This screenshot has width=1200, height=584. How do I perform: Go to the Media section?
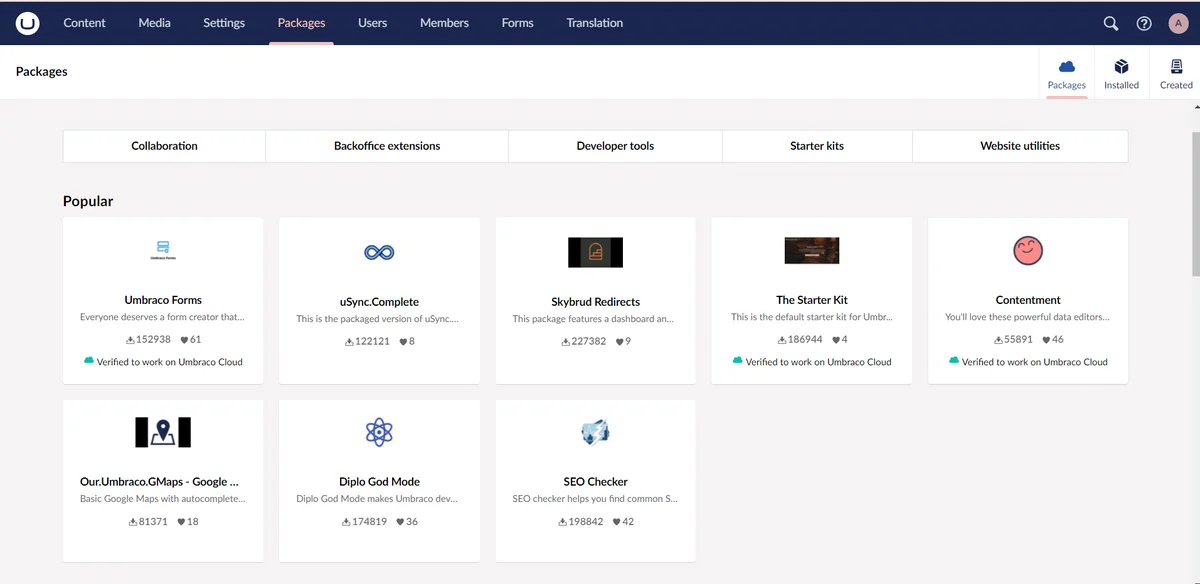(x=154, y=23)
